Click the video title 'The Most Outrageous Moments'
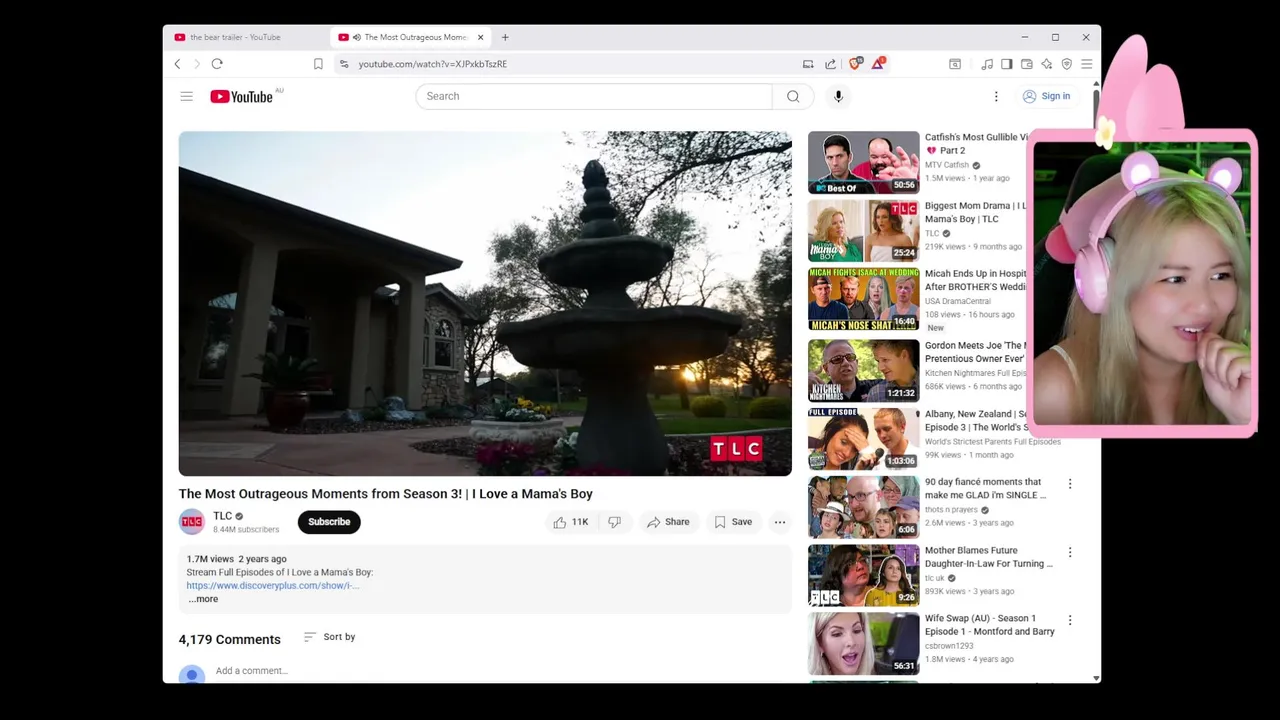This screenshot has width=1280, height=720. click(386, 494)
